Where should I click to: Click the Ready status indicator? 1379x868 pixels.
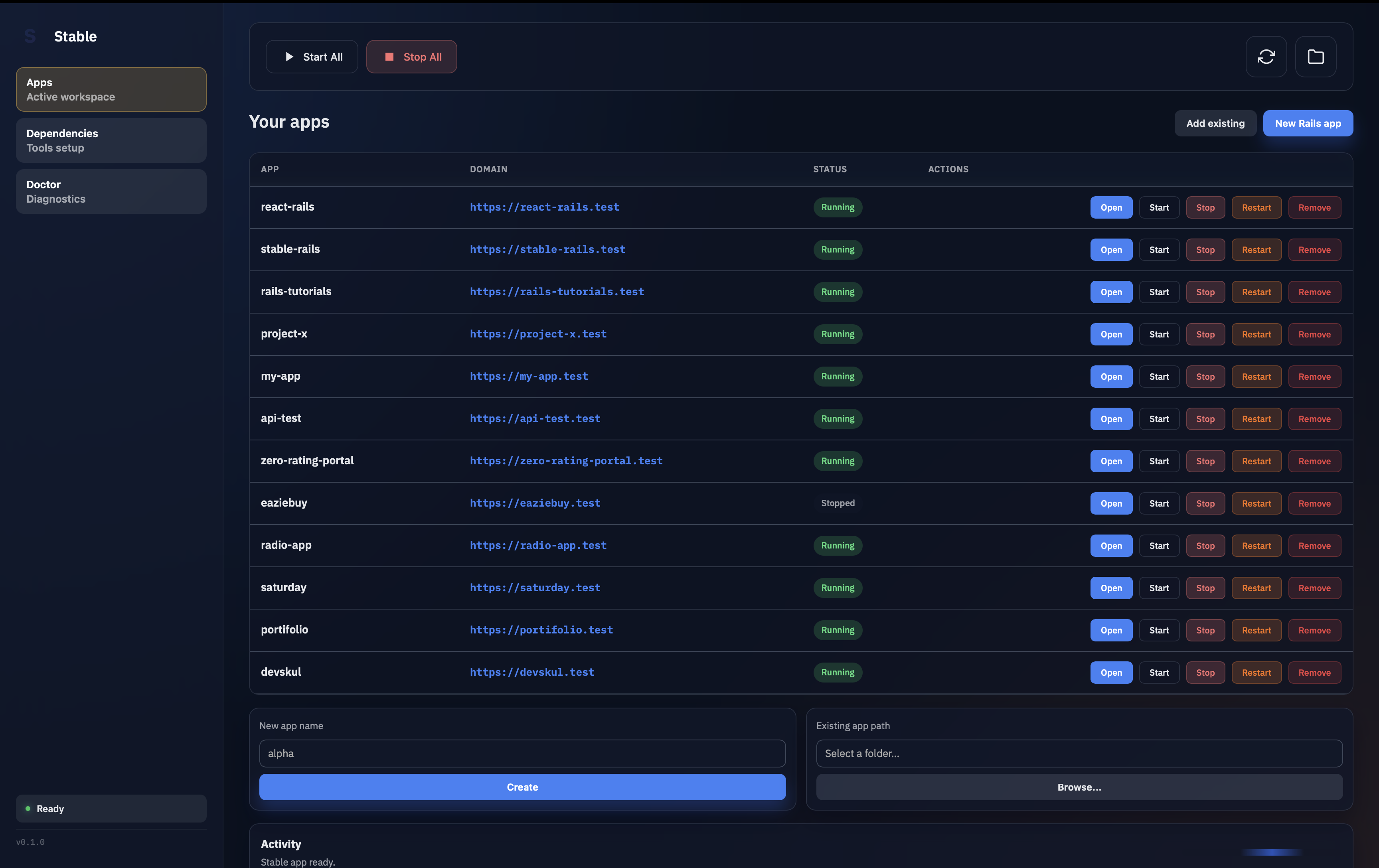(111, 809)
